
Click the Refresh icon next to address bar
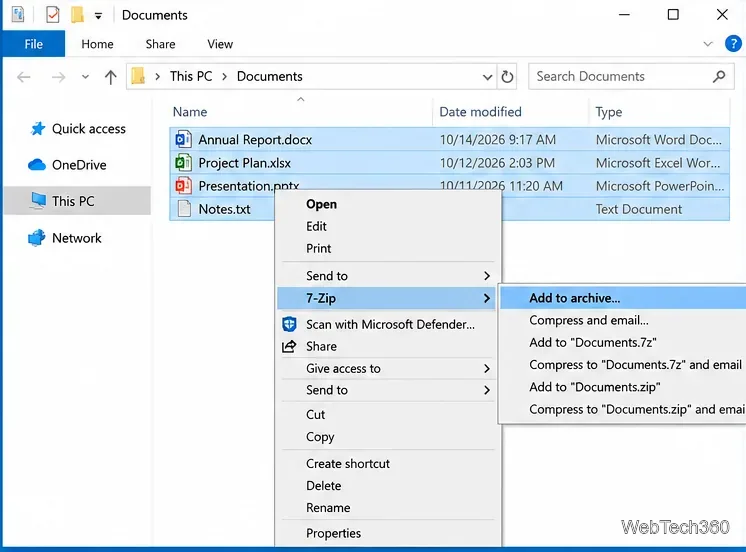[508, 76]
